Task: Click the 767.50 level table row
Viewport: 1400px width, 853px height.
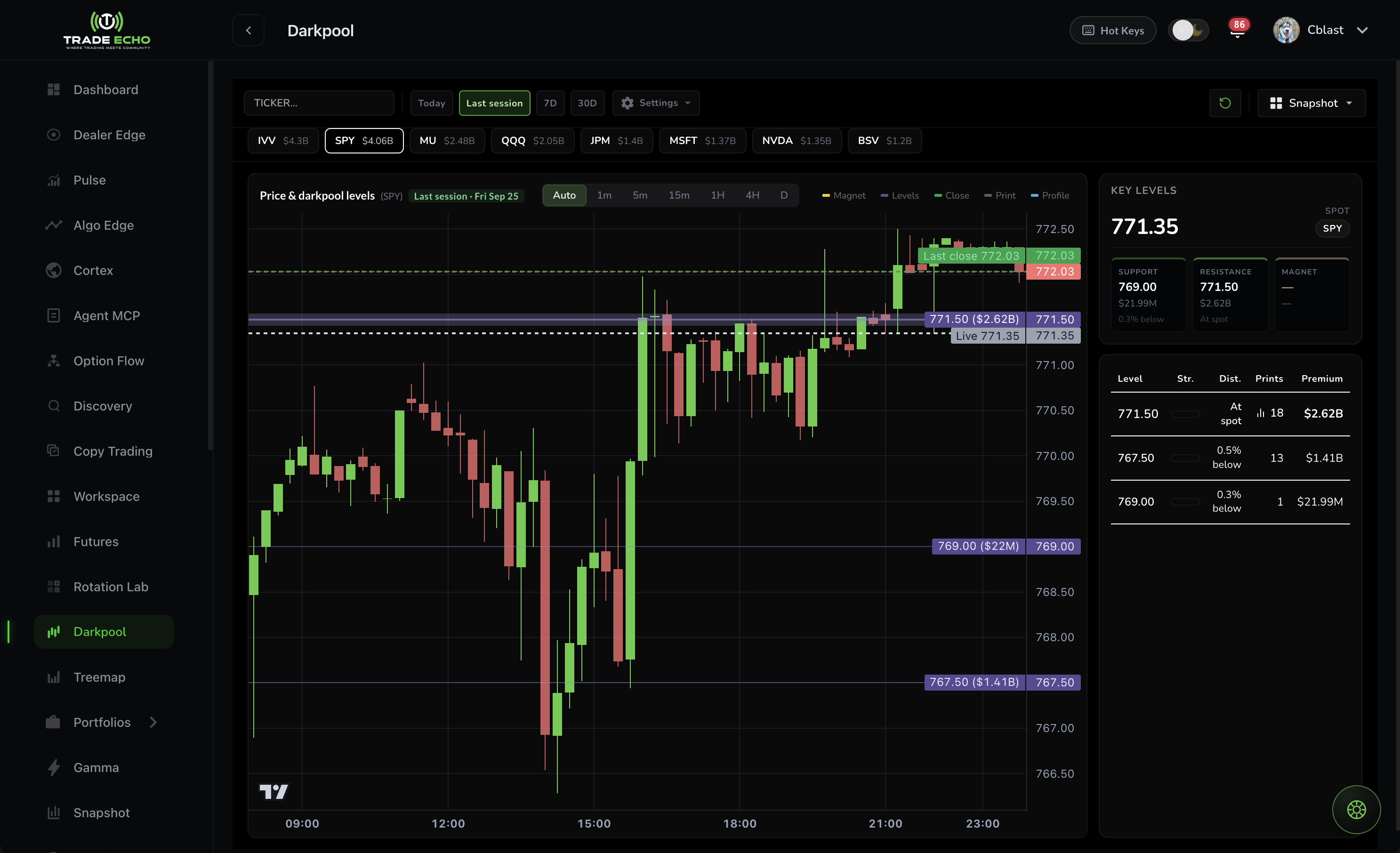Action: (x=1230, y=458)
